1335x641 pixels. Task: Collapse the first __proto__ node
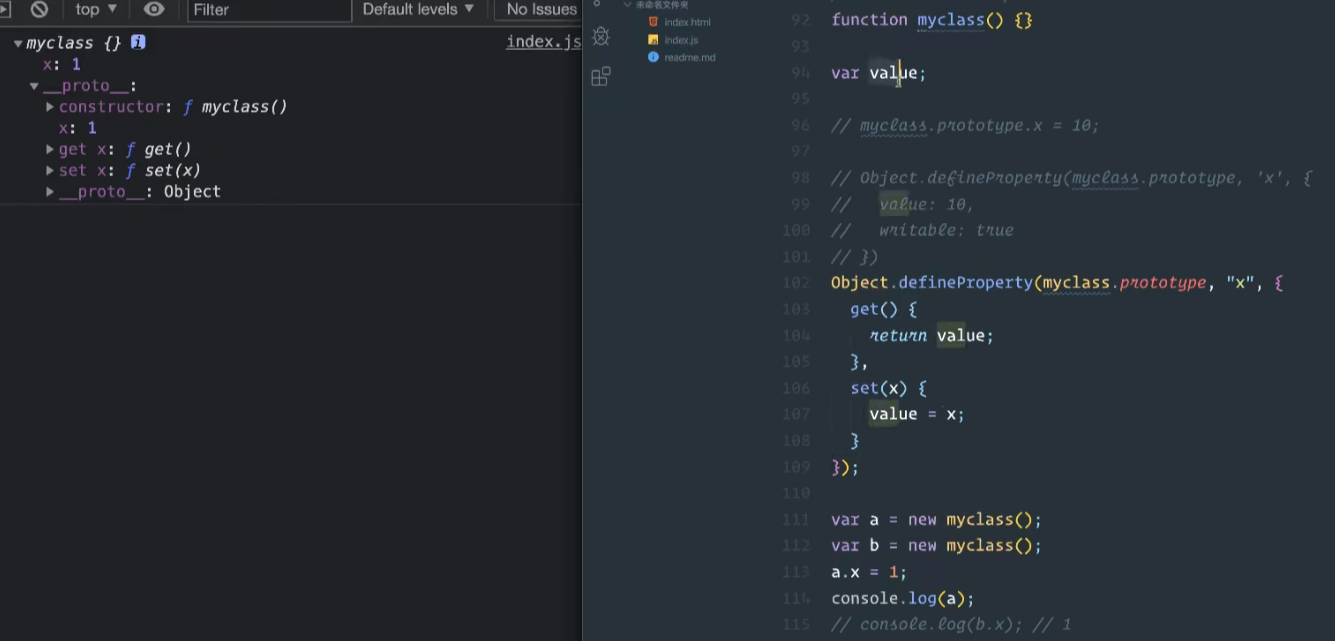coord(34,87)
